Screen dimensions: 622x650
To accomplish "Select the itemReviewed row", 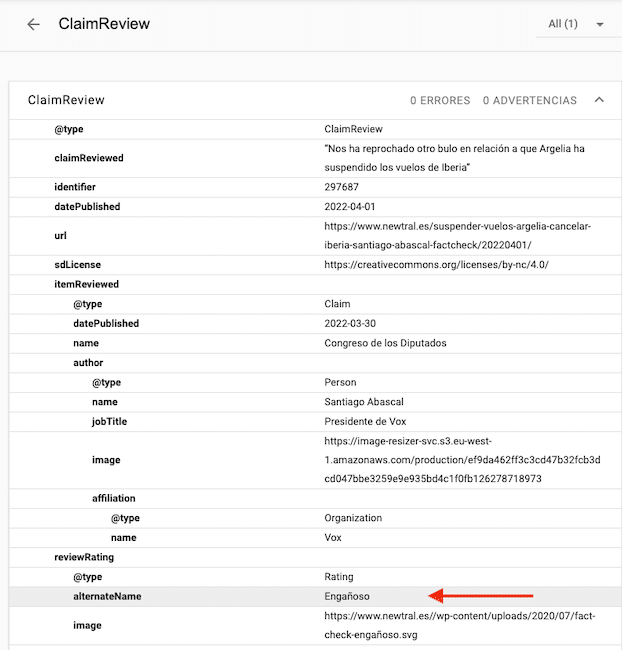I will pos(315,284).
